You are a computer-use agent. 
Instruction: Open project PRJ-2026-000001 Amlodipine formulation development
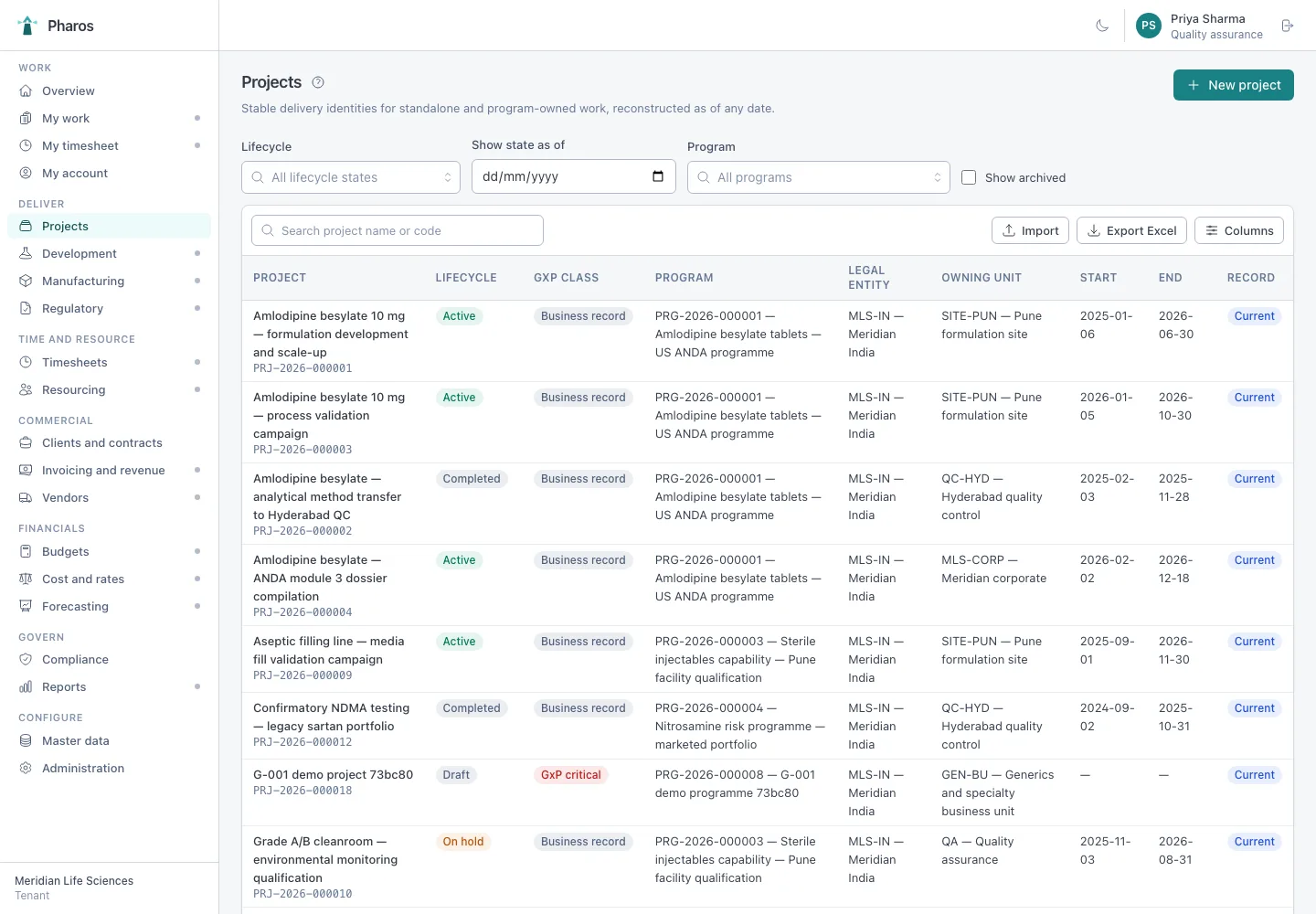point(331,334)
